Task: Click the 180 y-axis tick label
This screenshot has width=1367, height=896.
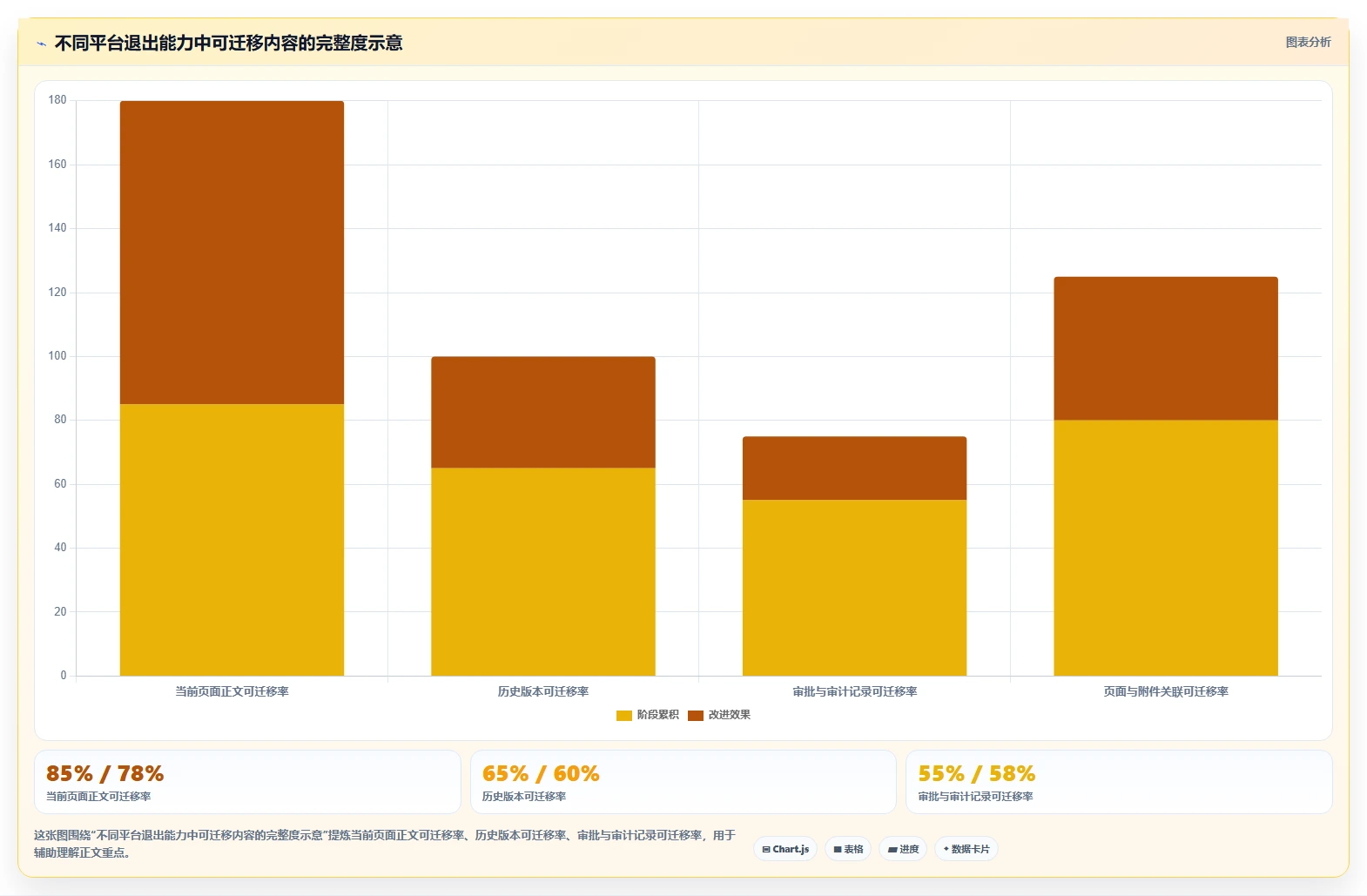Action: pyautogui.click(x=57, y=100)
